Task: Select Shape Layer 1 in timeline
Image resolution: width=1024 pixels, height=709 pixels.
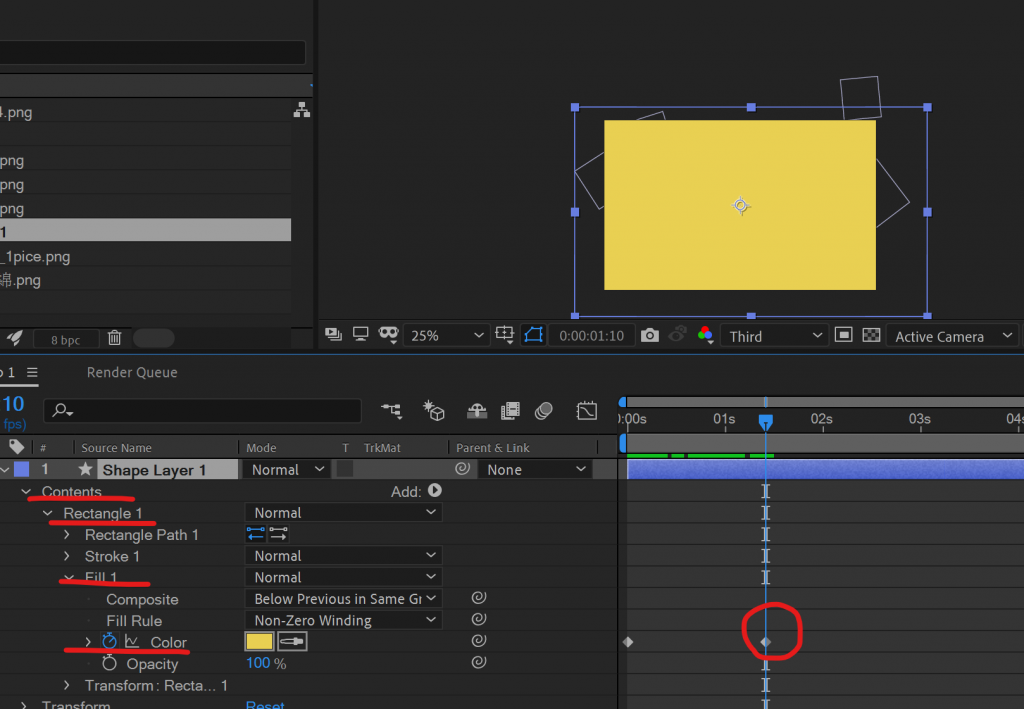Action: pyautogui.click(x=154, y=470)
